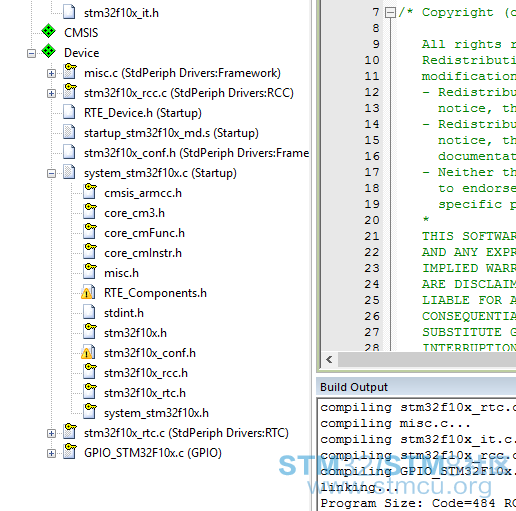The image size is (516, 511).
Task: Collapse the Device group
Action: click(x=31, y=53)
